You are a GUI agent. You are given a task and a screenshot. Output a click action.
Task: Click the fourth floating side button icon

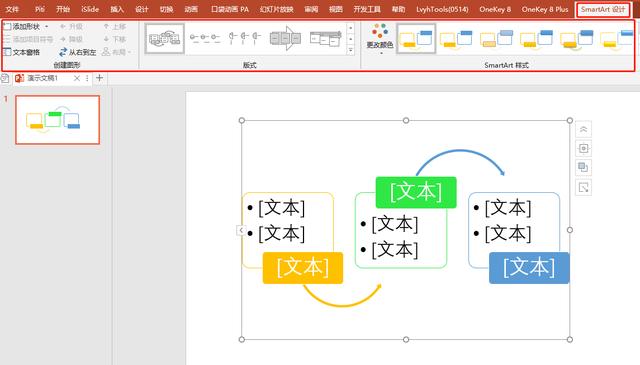583,187
